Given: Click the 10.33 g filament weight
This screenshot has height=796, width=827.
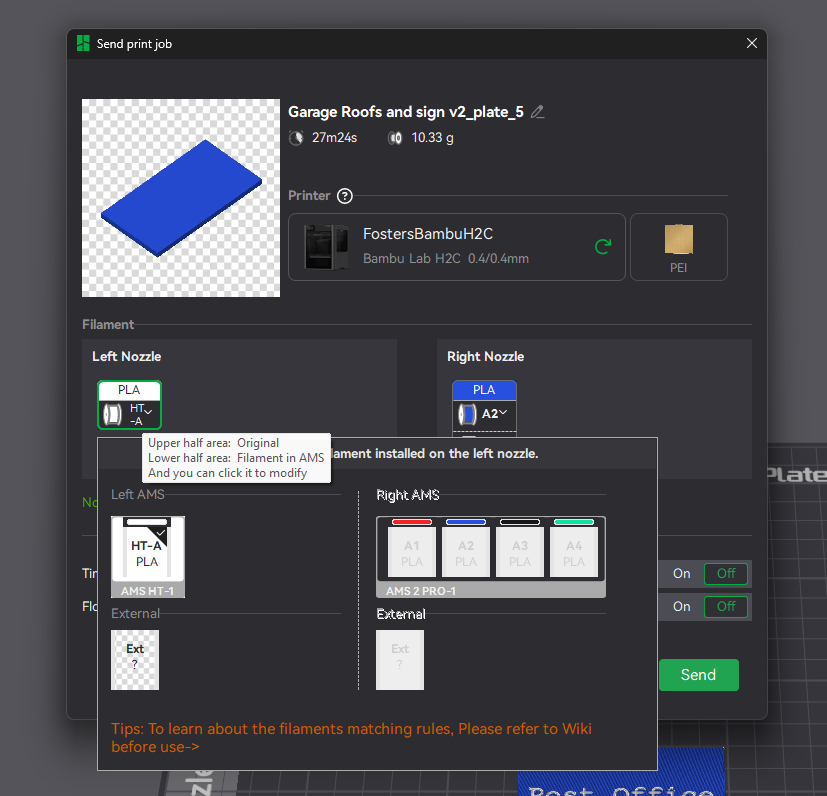Looking at the screenshot, I should pyautogui.click(x=432, y=138).
